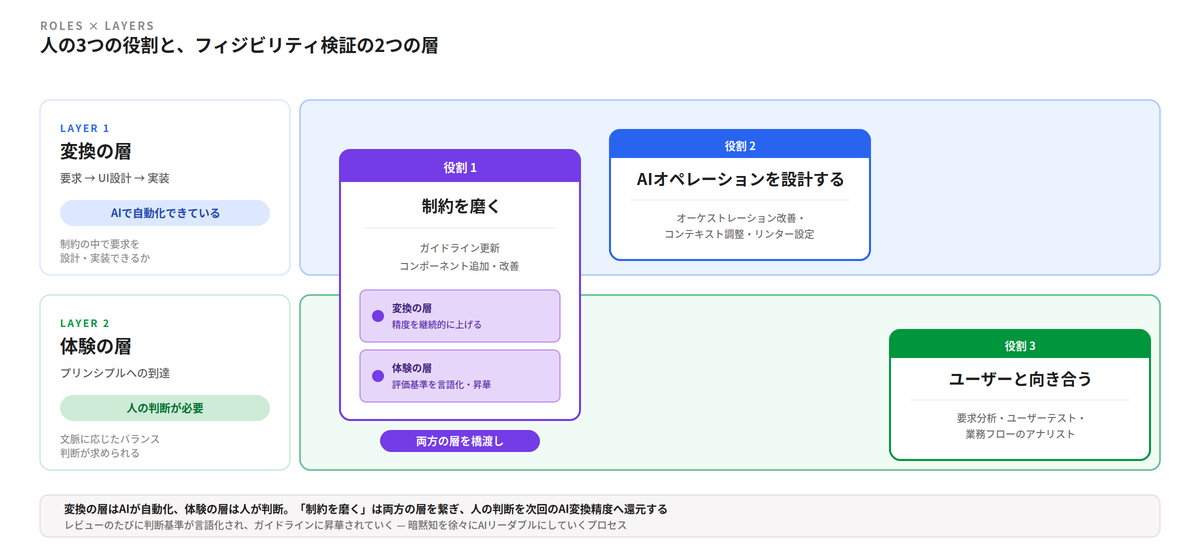Screen dimensions: 1200x560
Task: Click the 'コンポーネント追加・改善' line
Action: (x=460, y=266)
